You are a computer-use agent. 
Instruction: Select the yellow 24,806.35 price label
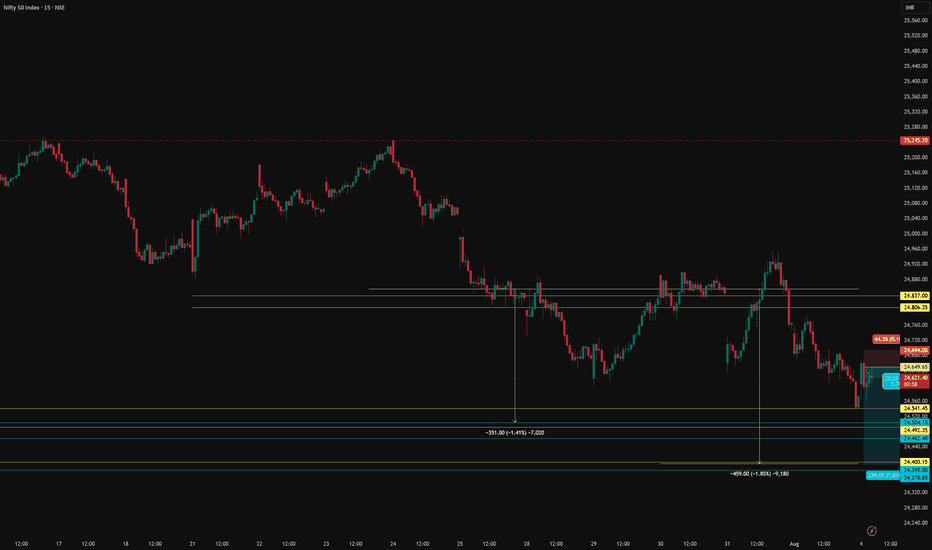915,307
